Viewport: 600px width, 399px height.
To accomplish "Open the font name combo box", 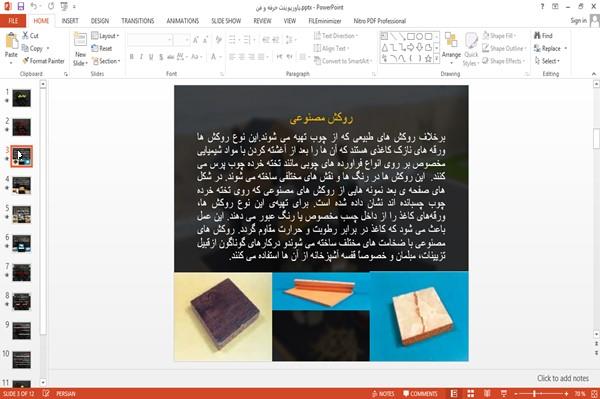I will 149,40.
